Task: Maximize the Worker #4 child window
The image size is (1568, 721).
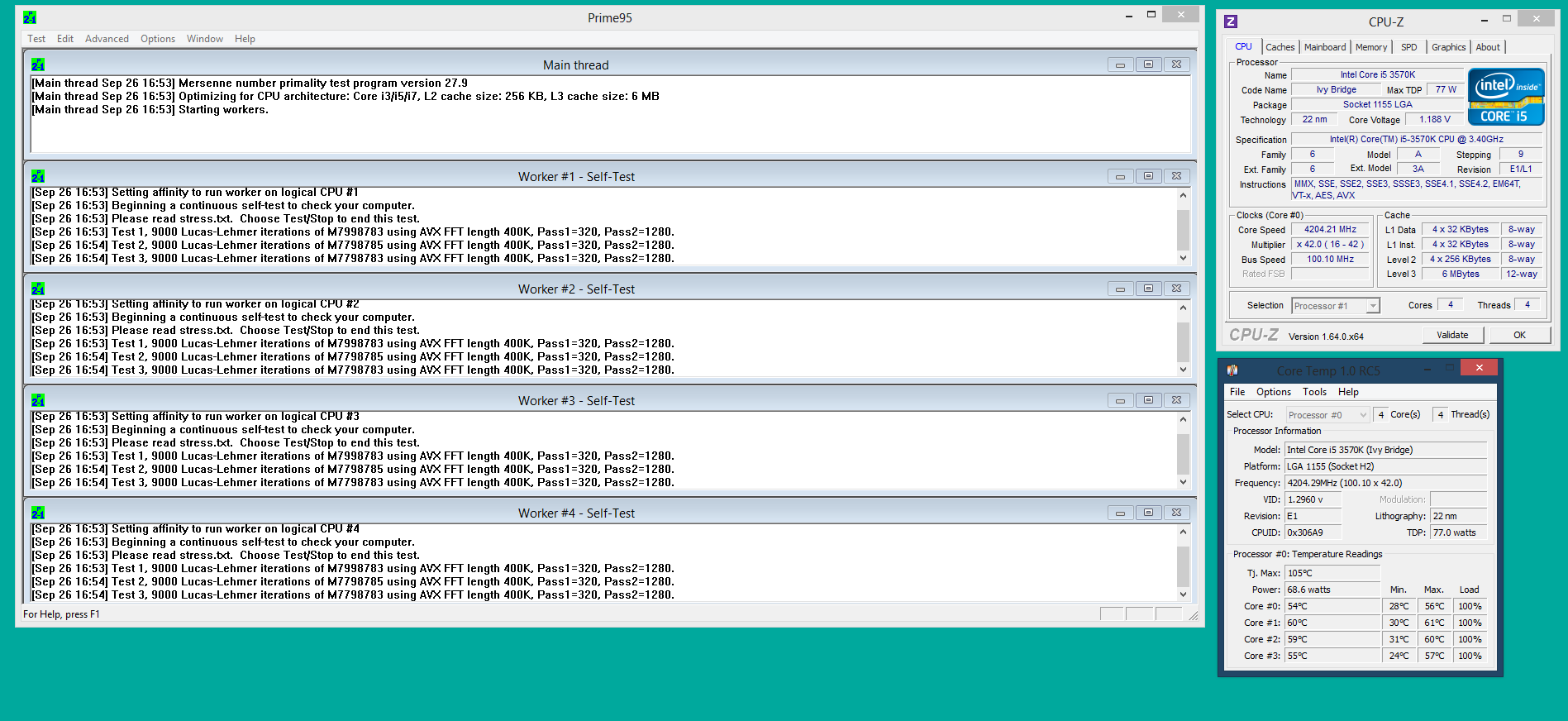Action: tap(1148, 513)
